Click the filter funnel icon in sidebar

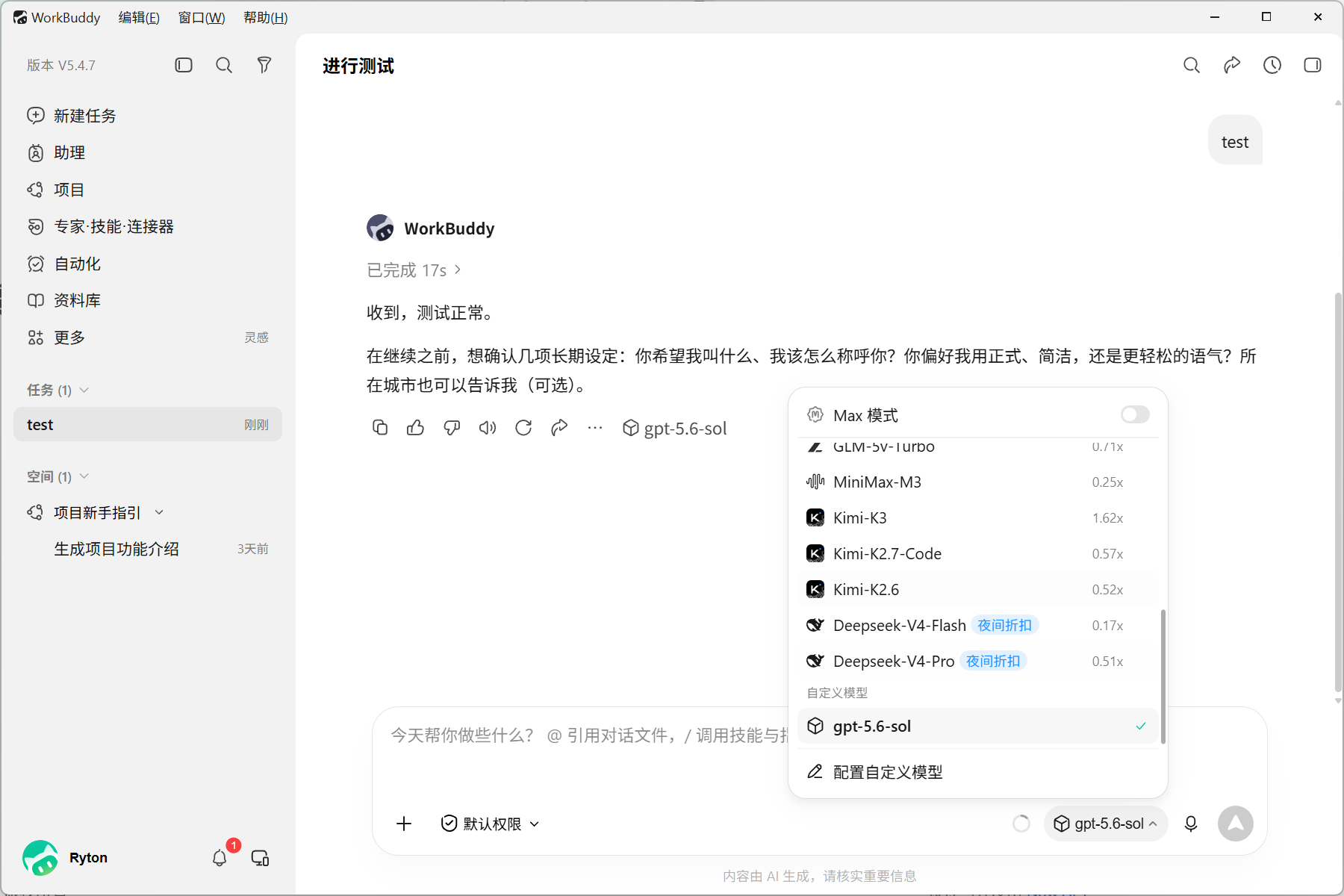pos(264,65)
